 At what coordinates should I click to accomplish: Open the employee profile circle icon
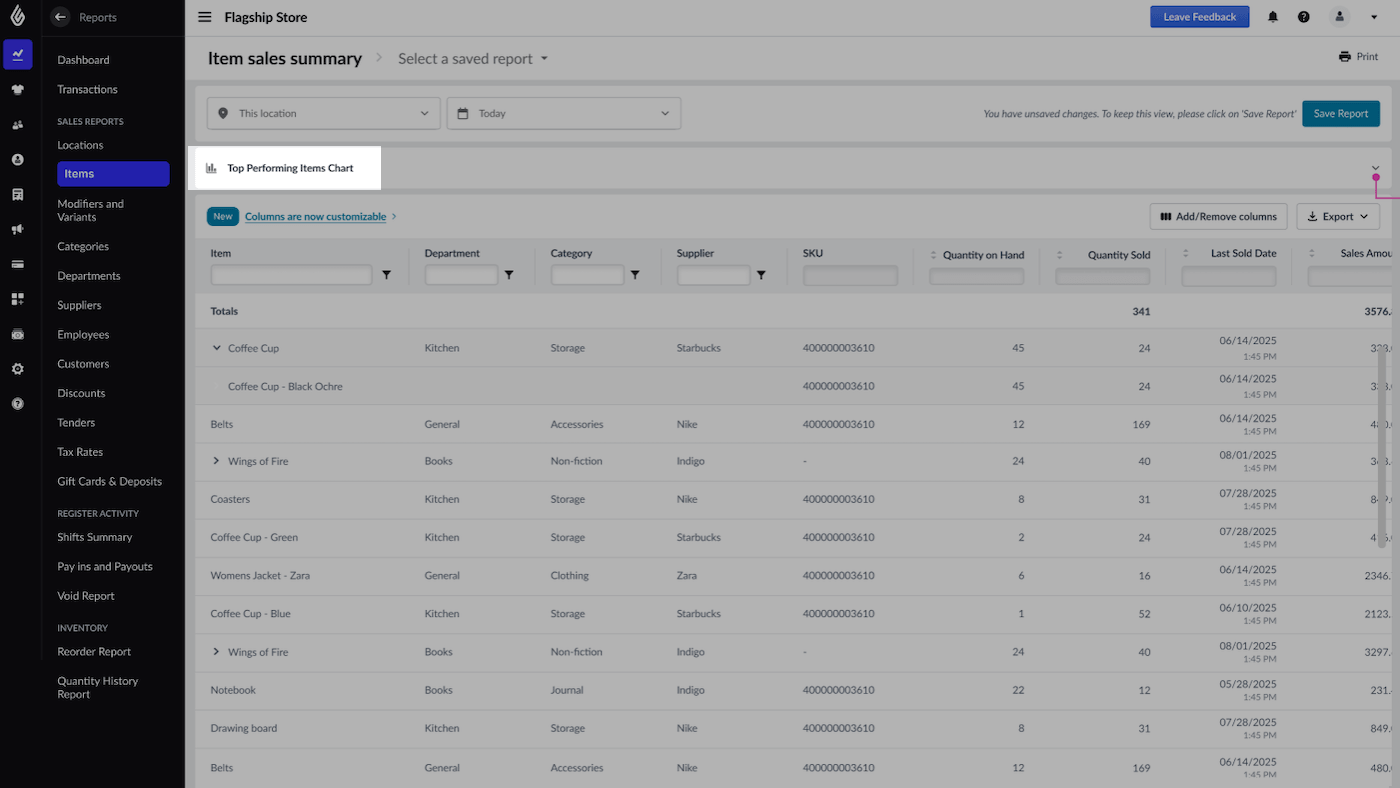click(x=17, y=160)
